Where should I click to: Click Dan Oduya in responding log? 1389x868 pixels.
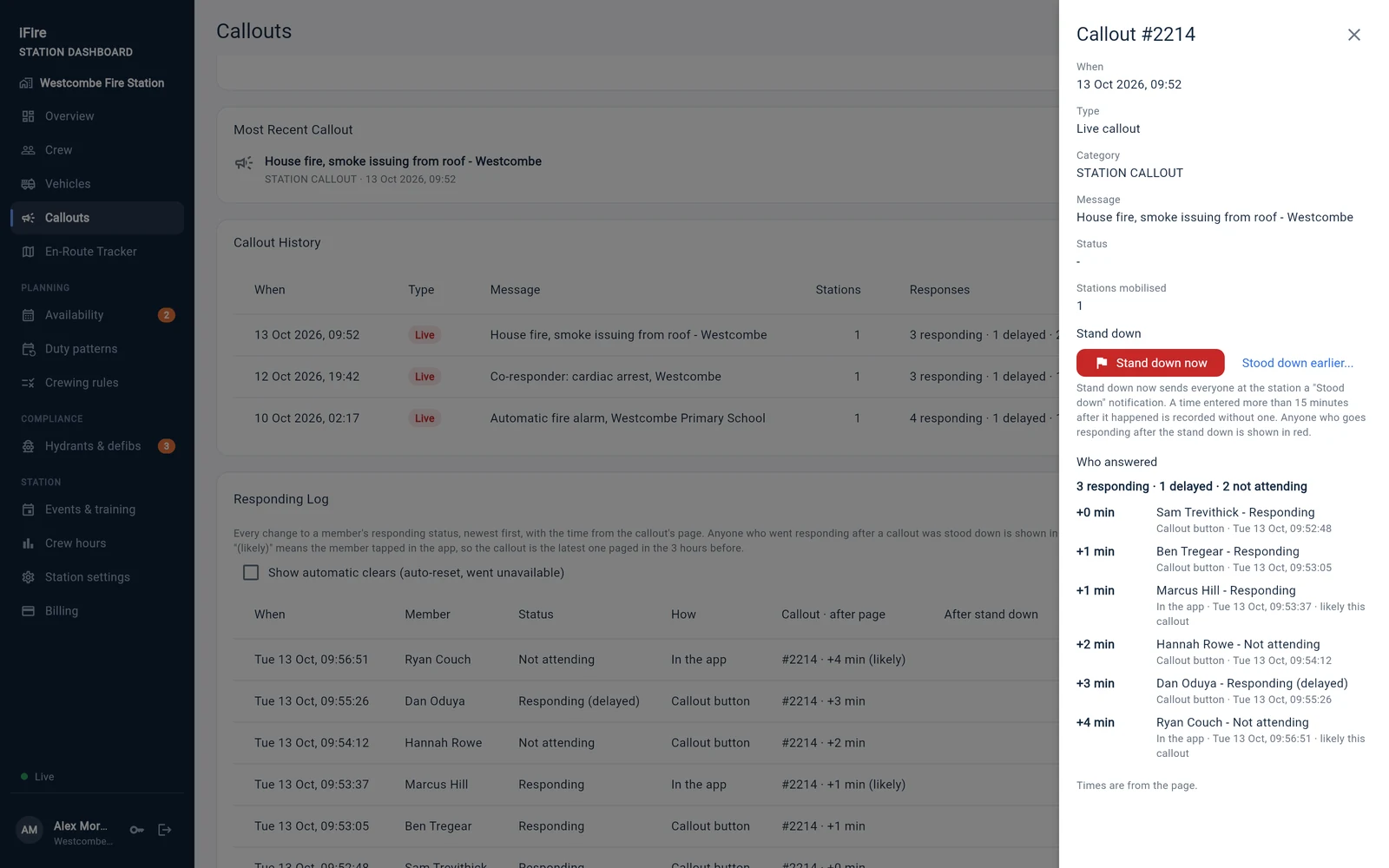click(435, 701)
